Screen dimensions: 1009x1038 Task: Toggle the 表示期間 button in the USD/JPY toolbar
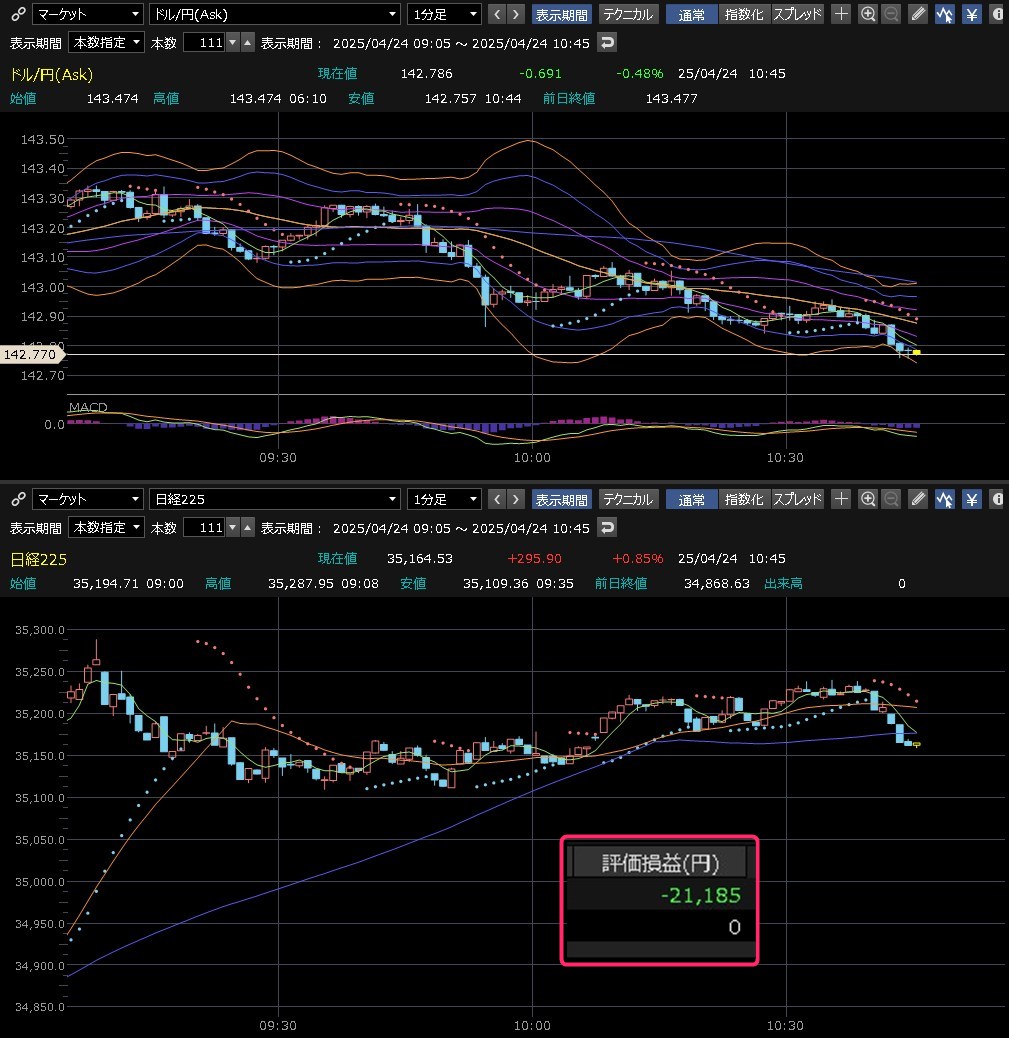[561, 14]
